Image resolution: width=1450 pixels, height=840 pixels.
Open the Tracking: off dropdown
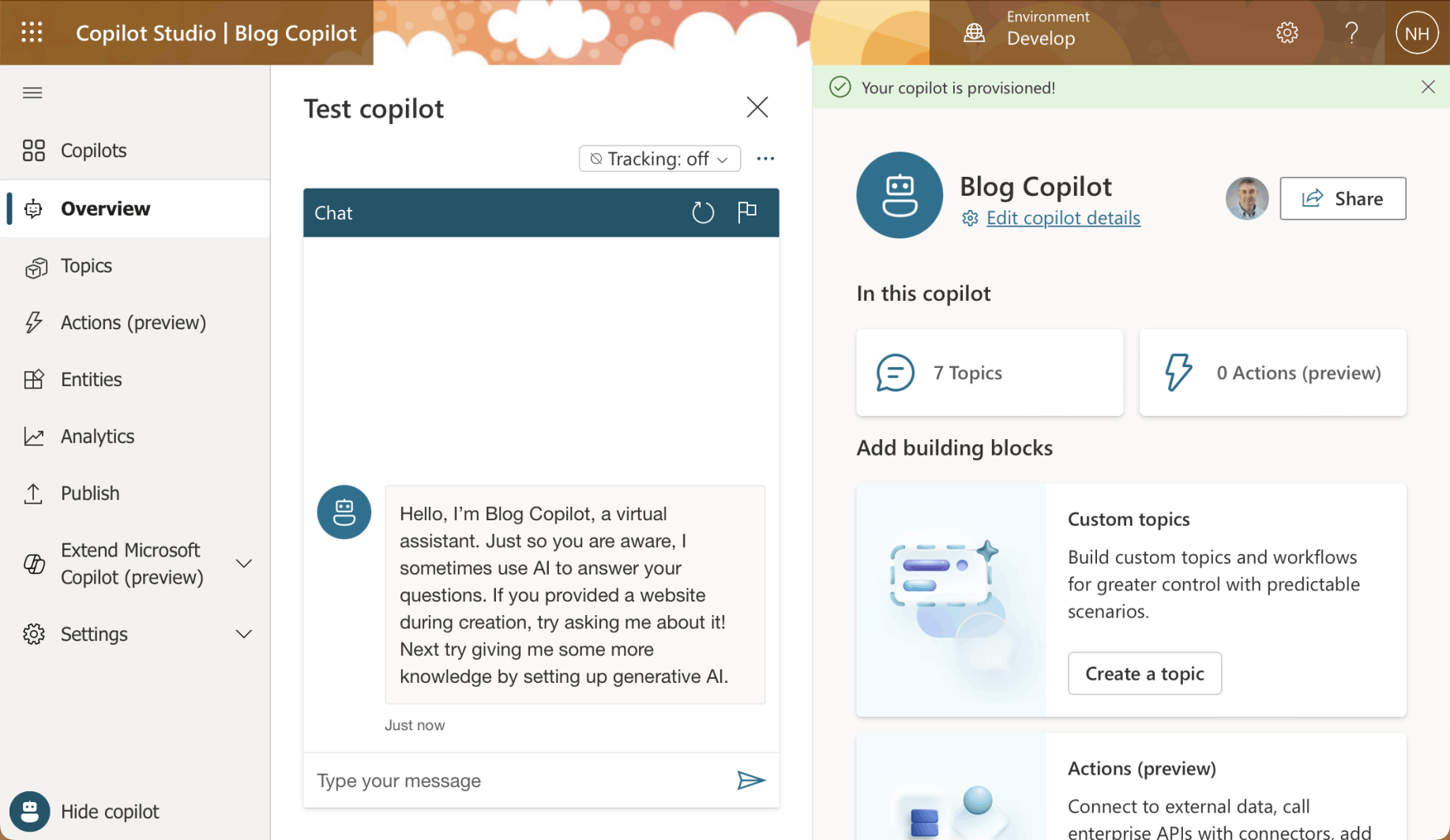coord(659,159)
